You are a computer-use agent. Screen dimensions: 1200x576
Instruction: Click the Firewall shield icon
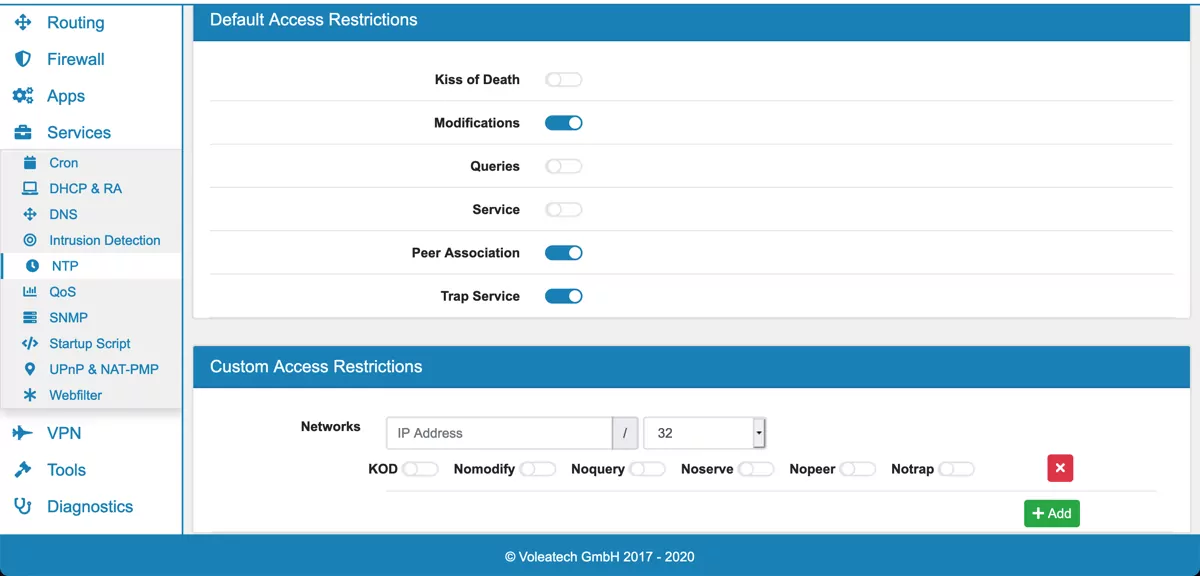[x=23, y=59]
